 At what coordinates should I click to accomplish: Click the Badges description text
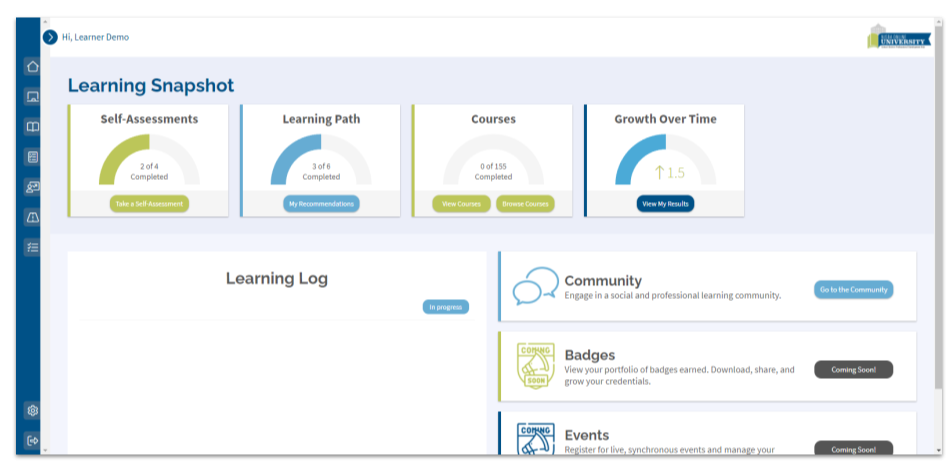(679, 375)
